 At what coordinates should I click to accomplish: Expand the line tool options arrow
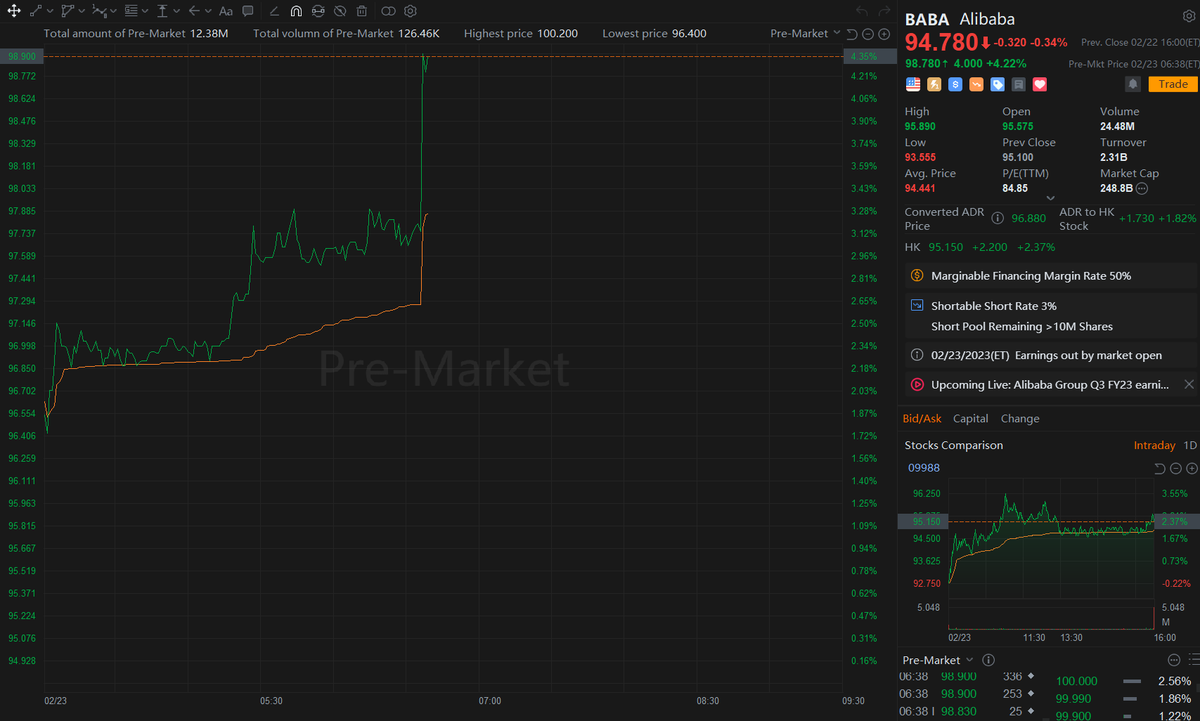pos(50,11)
